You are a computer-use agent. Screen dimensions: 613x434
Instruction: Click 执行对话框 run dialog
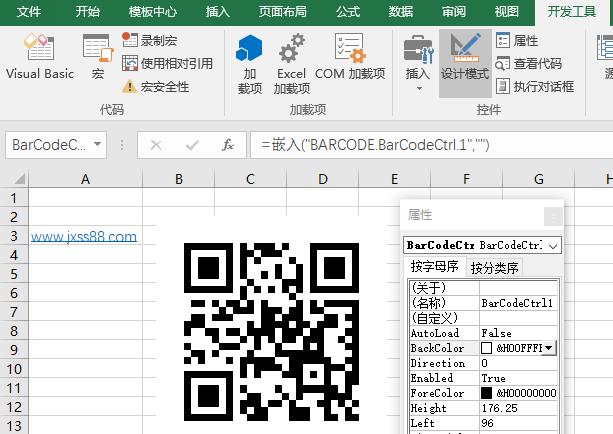click(535, 86)
